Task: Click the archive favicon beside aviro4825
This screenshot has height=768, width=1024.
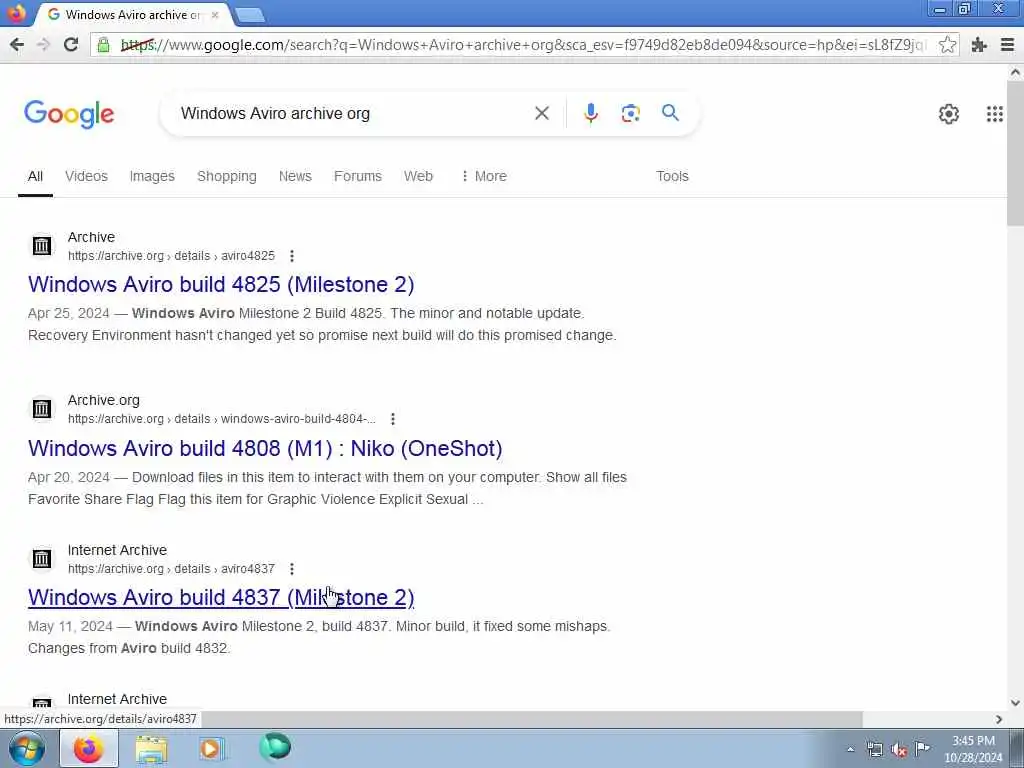Action: 42,246
